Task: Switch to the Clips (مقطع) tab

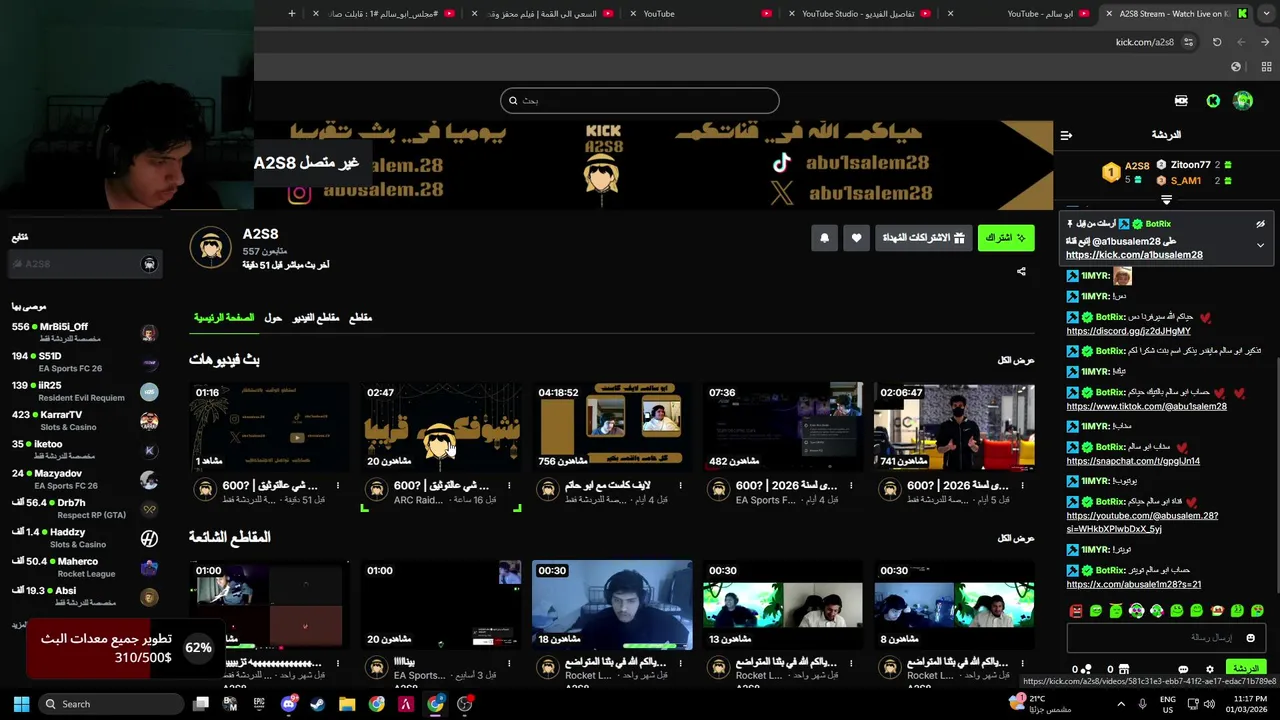Action: (360, 318)
